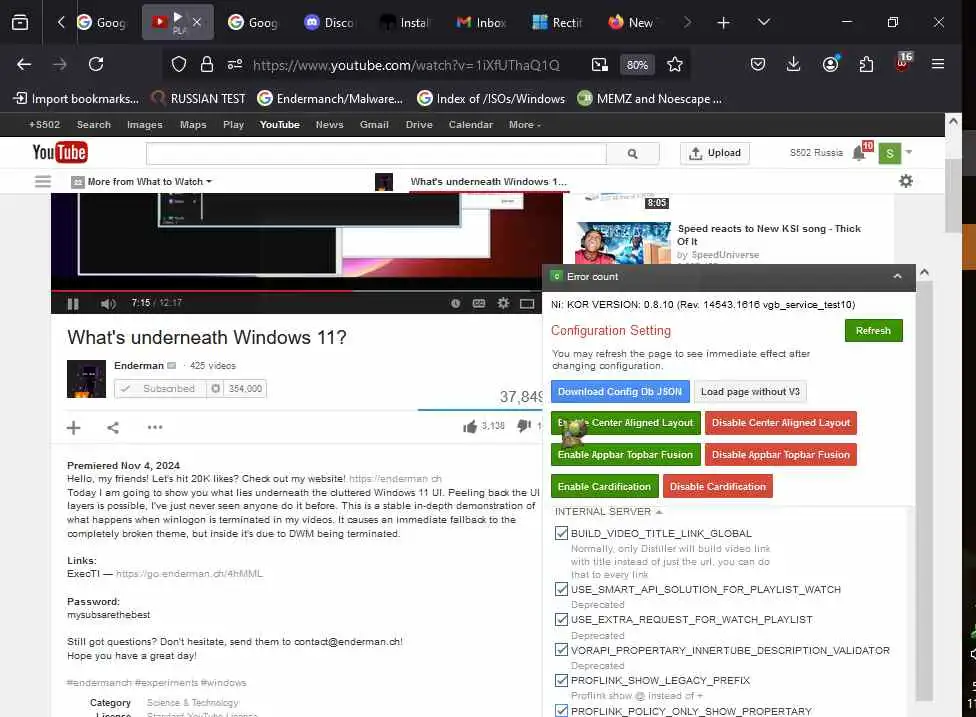976x717 pixels.
Task: Click Download Config Db JSON button
Action: tap(620, 391)
